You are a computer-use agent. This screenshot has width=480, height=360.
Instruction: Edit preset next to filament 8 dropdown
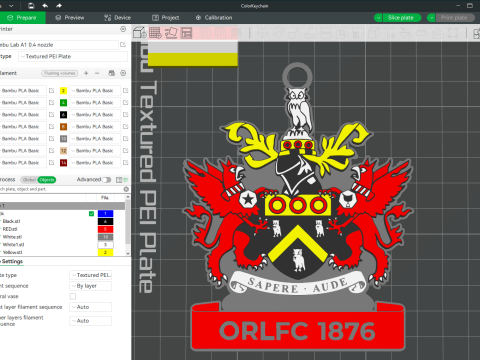click(126, 127)
